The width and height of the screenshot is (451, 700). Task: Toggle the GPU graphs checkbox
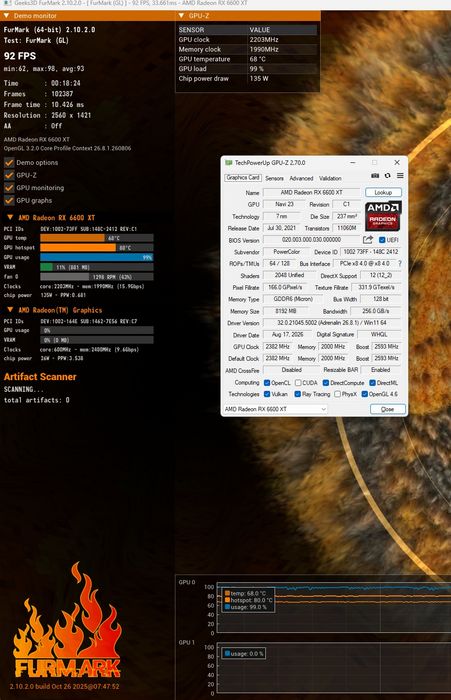pyautogui.click(x=9, y=200)
